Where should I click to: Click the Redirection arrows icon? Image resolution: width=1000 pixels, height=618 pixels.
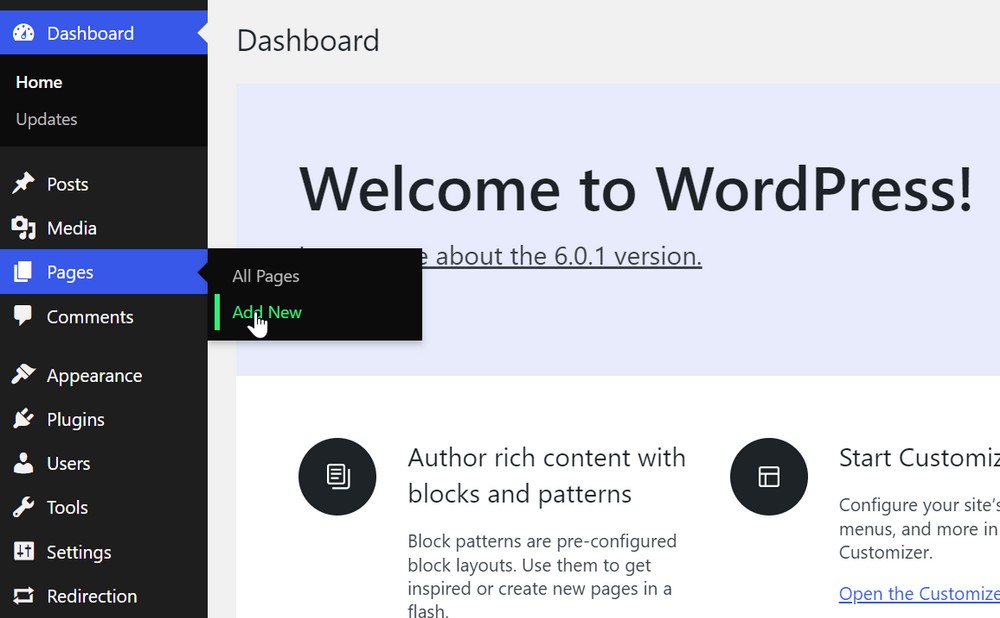coord(23,596)
